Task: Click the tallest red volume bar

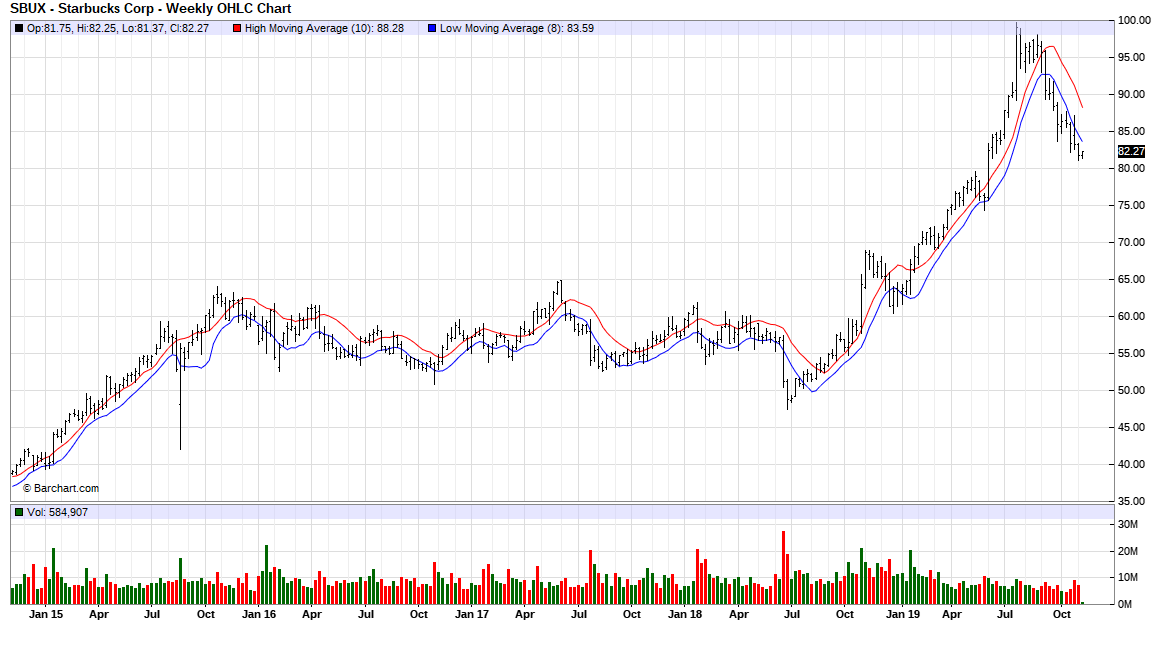Action: pos(784,568)
